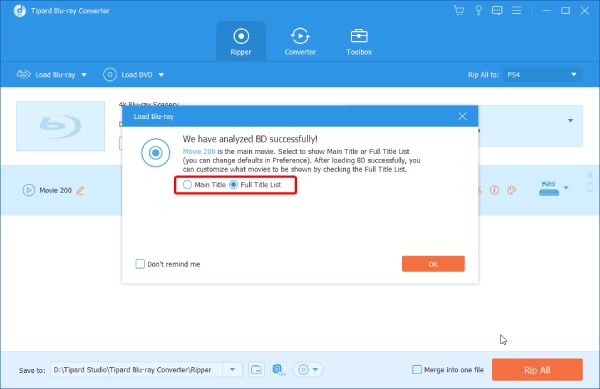The height and width of the screenshot is (389, 600).
Task: Open the Toolbox tab
Action: tap(359, 41)
